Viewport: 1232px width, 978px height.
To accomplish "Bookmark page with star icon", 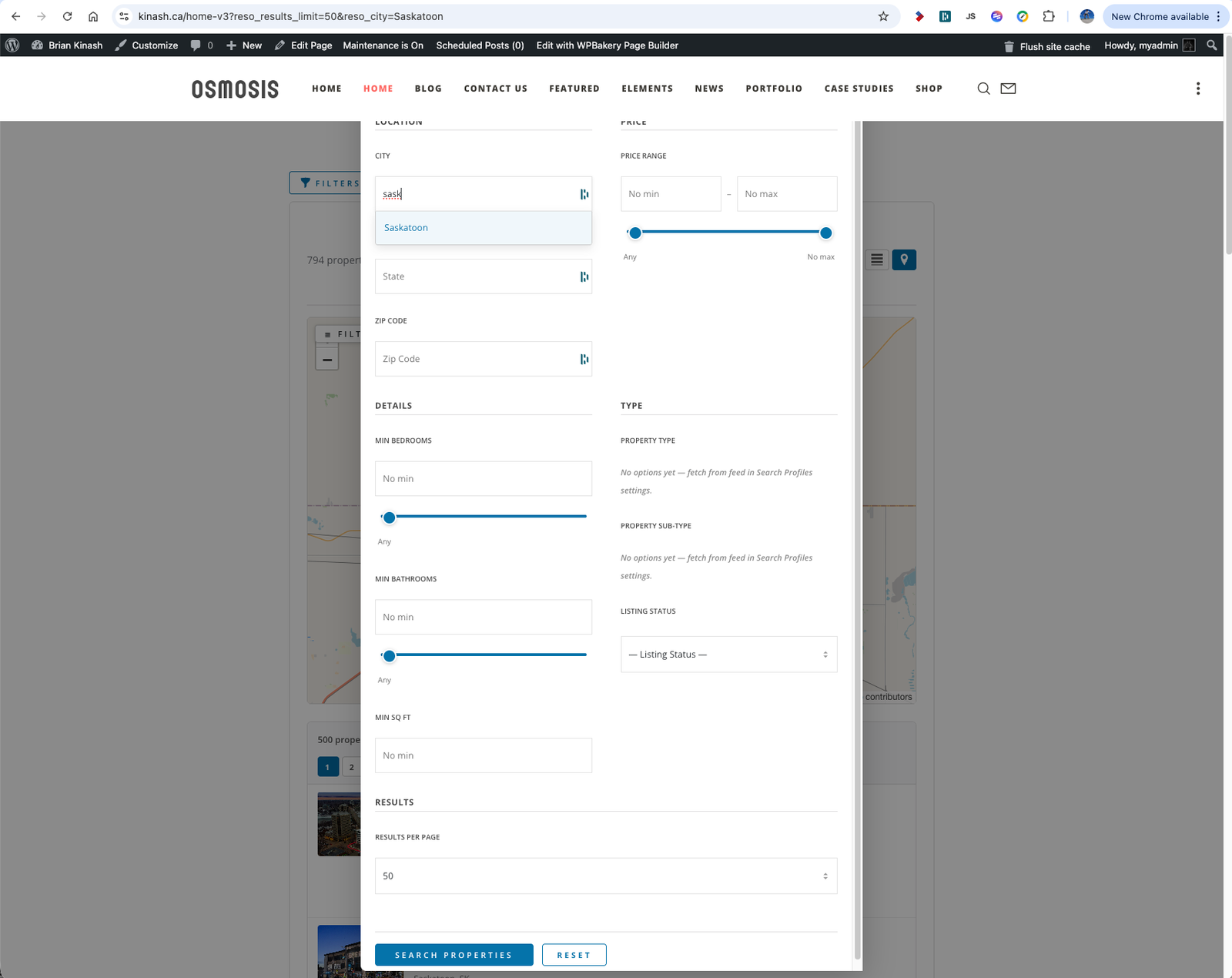I will pos(883,16).
